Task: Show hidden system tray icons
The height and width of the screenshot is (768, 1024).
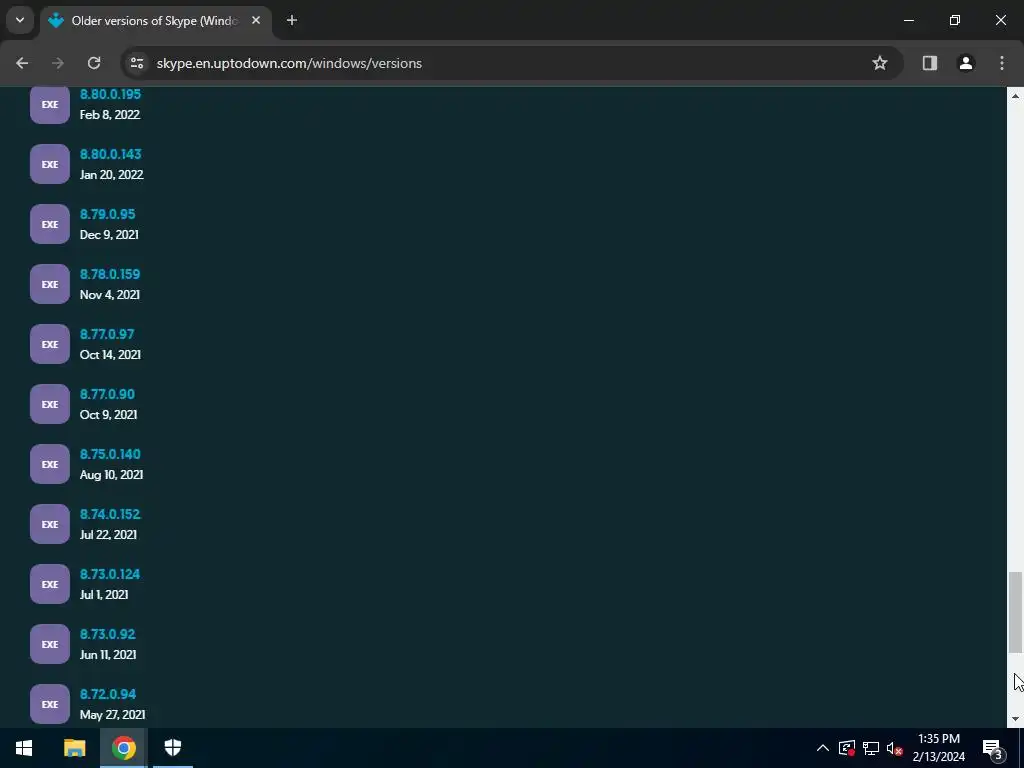Action: coord(823,748)
